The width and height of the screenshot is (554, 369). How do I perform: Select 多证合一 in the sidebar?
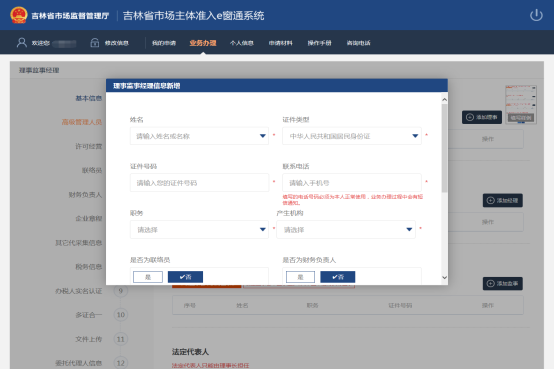tap(89, 315)
